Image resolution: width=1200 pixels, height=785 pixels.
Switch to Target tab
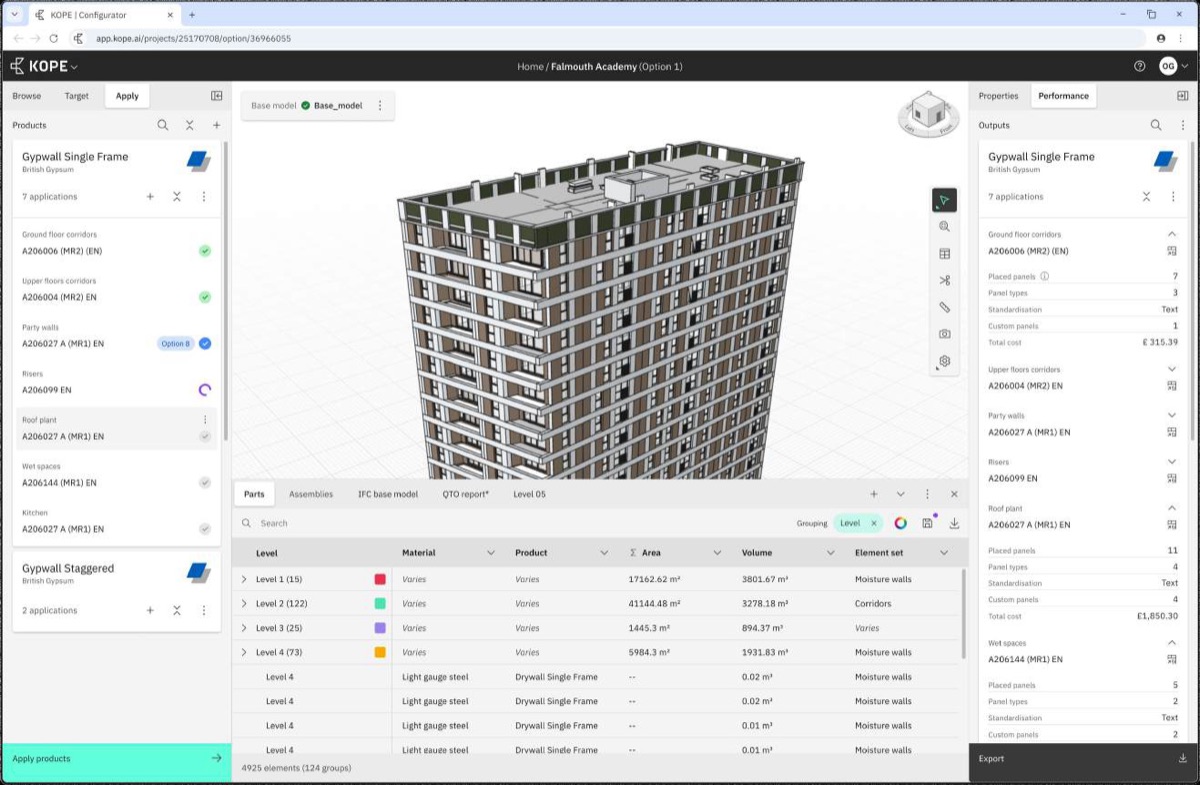click(77, 96)
